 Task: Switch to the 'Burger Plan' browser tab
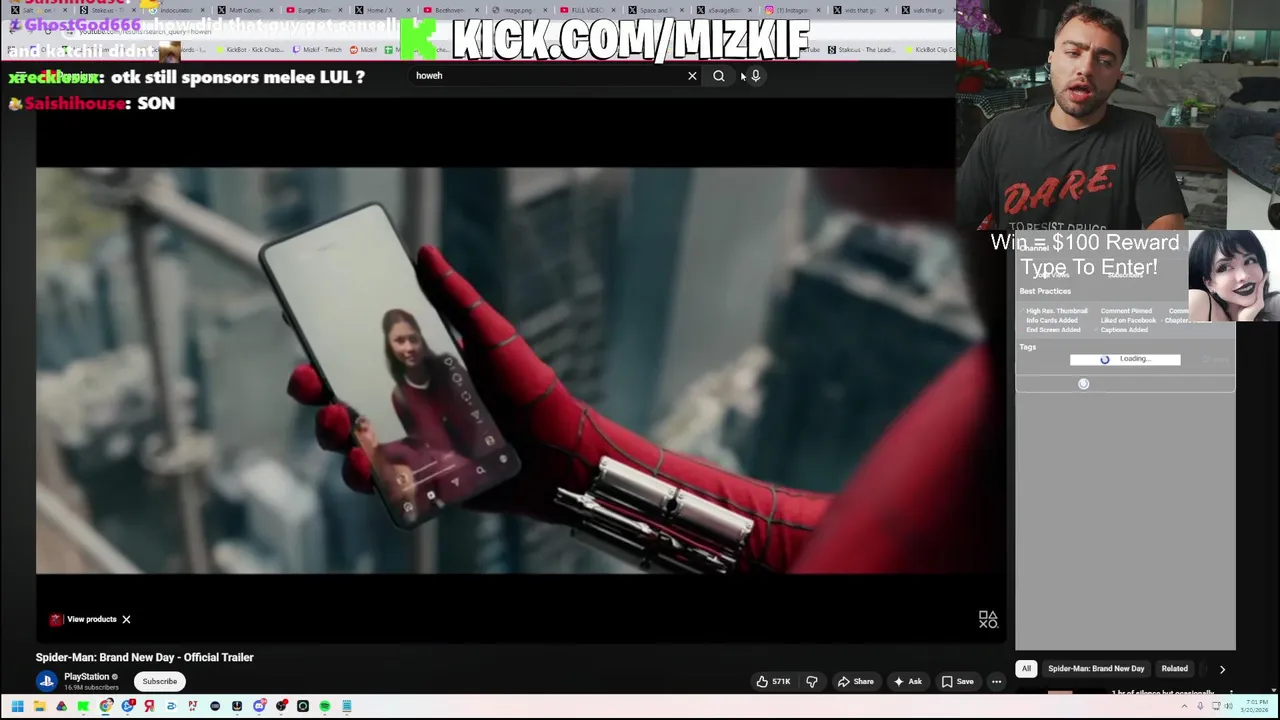313,11
